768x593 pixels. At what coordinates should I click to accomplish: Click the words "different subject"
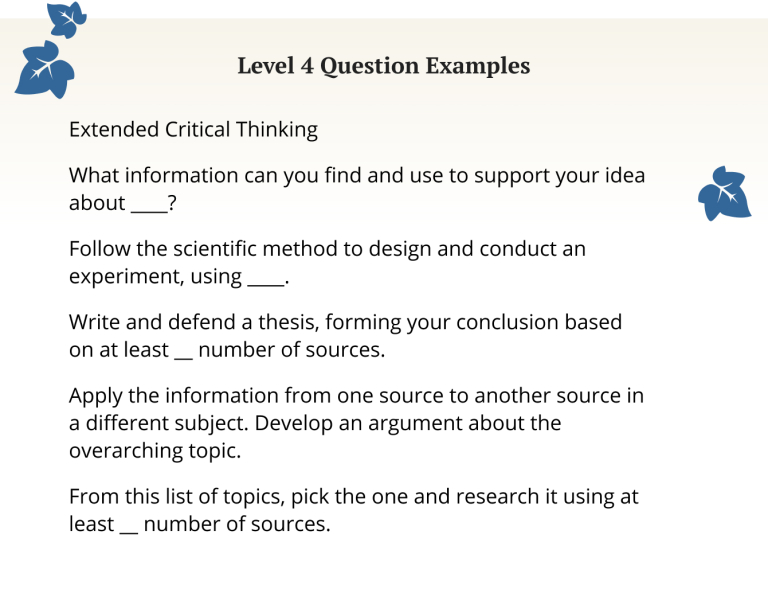point(162,423)
